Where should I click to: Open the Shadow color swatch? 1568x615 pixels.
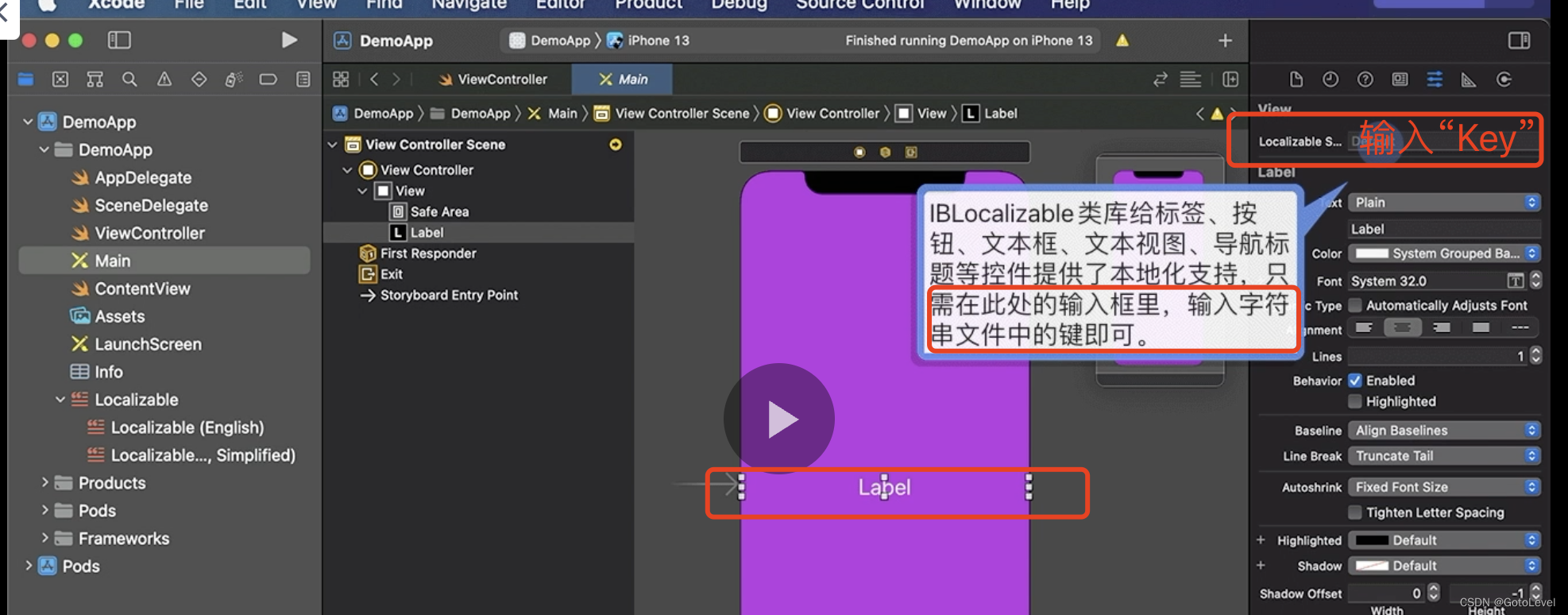point(1372,566)
